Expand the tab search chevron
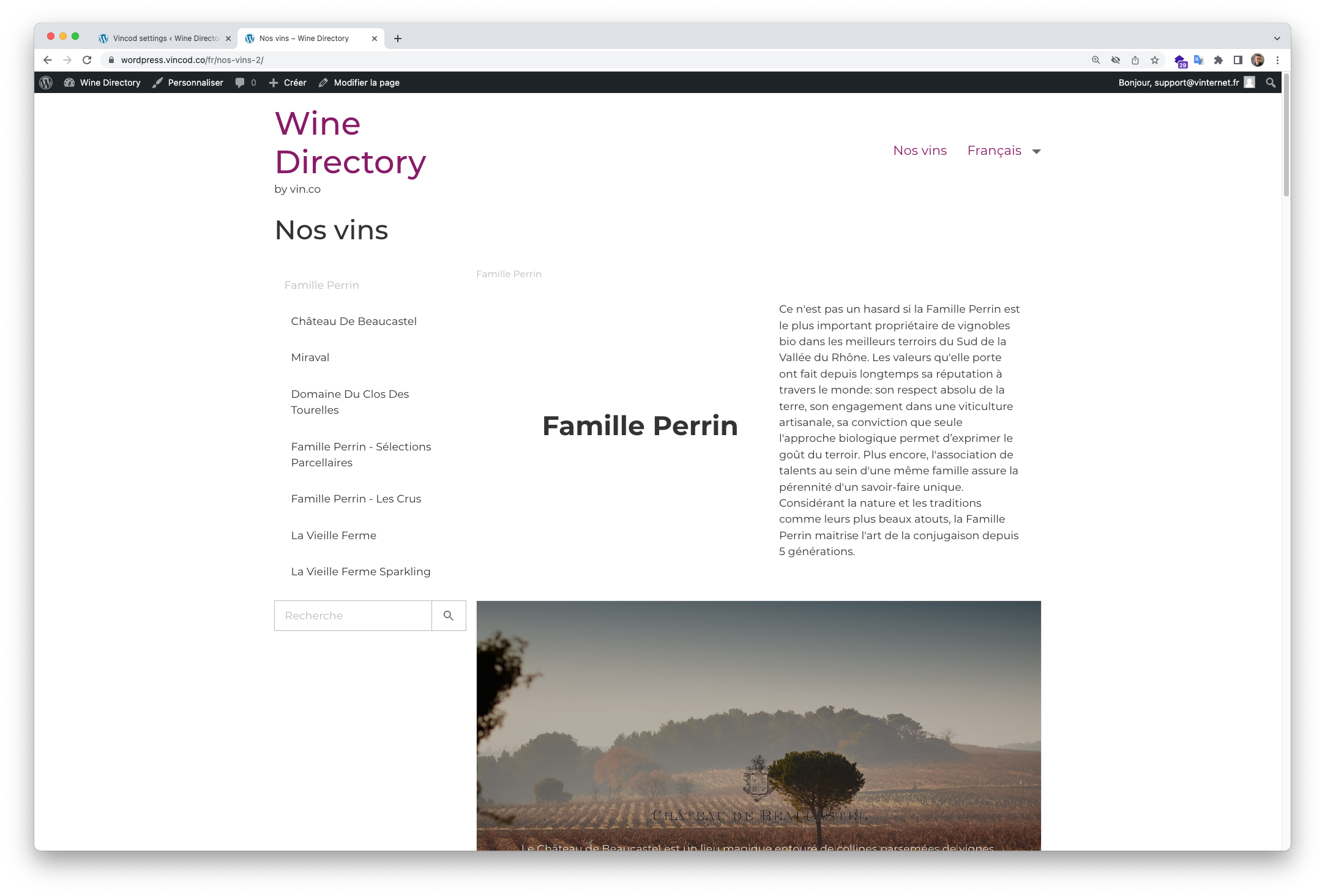Viewport: 1325px width, 896px height. 1277,39
